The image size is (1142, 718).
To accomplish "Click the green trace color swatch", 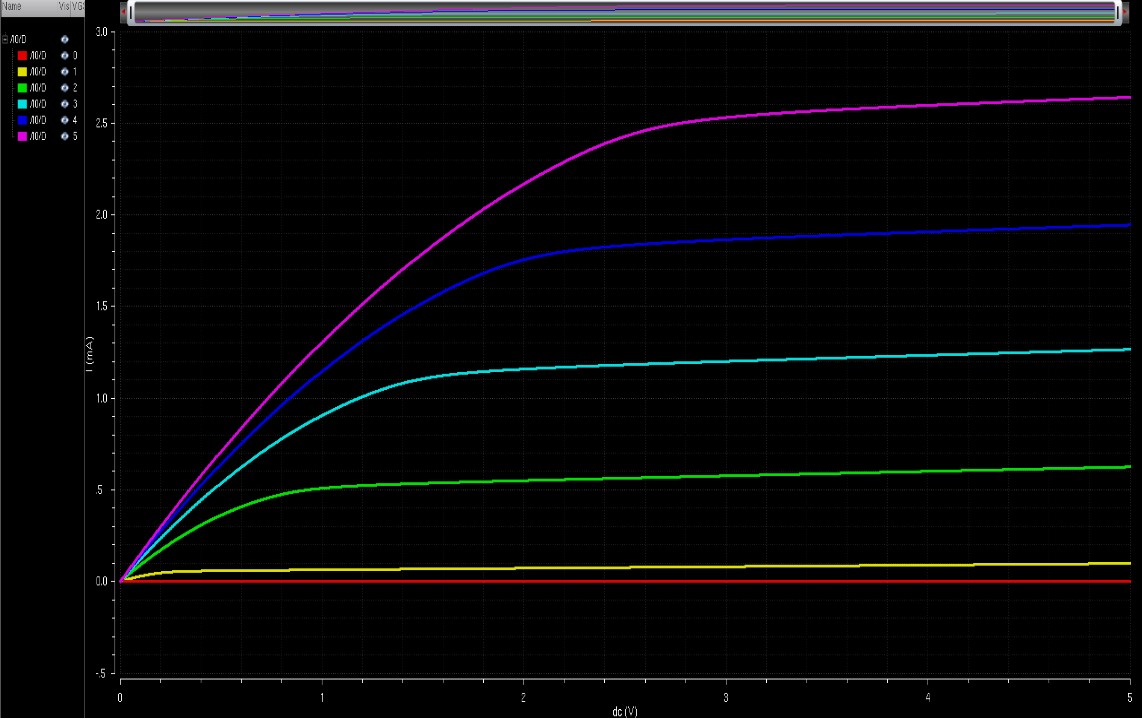I will click(x=22, y=87).
